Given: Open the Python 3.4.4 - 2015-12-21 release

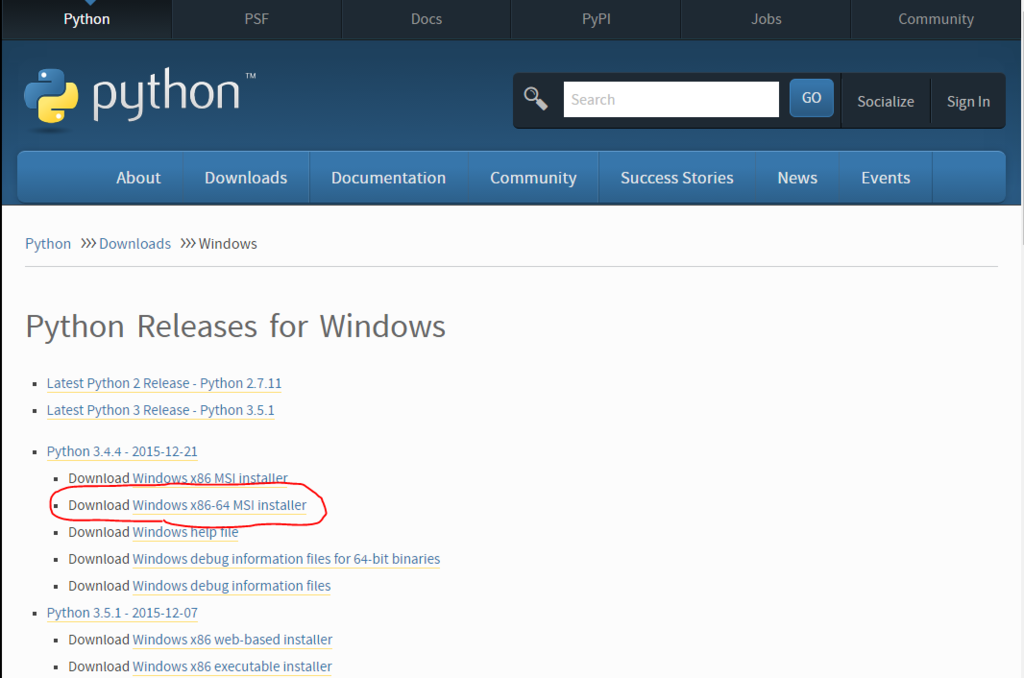Looking at the screenshot, I should click(x=121, y=451).
